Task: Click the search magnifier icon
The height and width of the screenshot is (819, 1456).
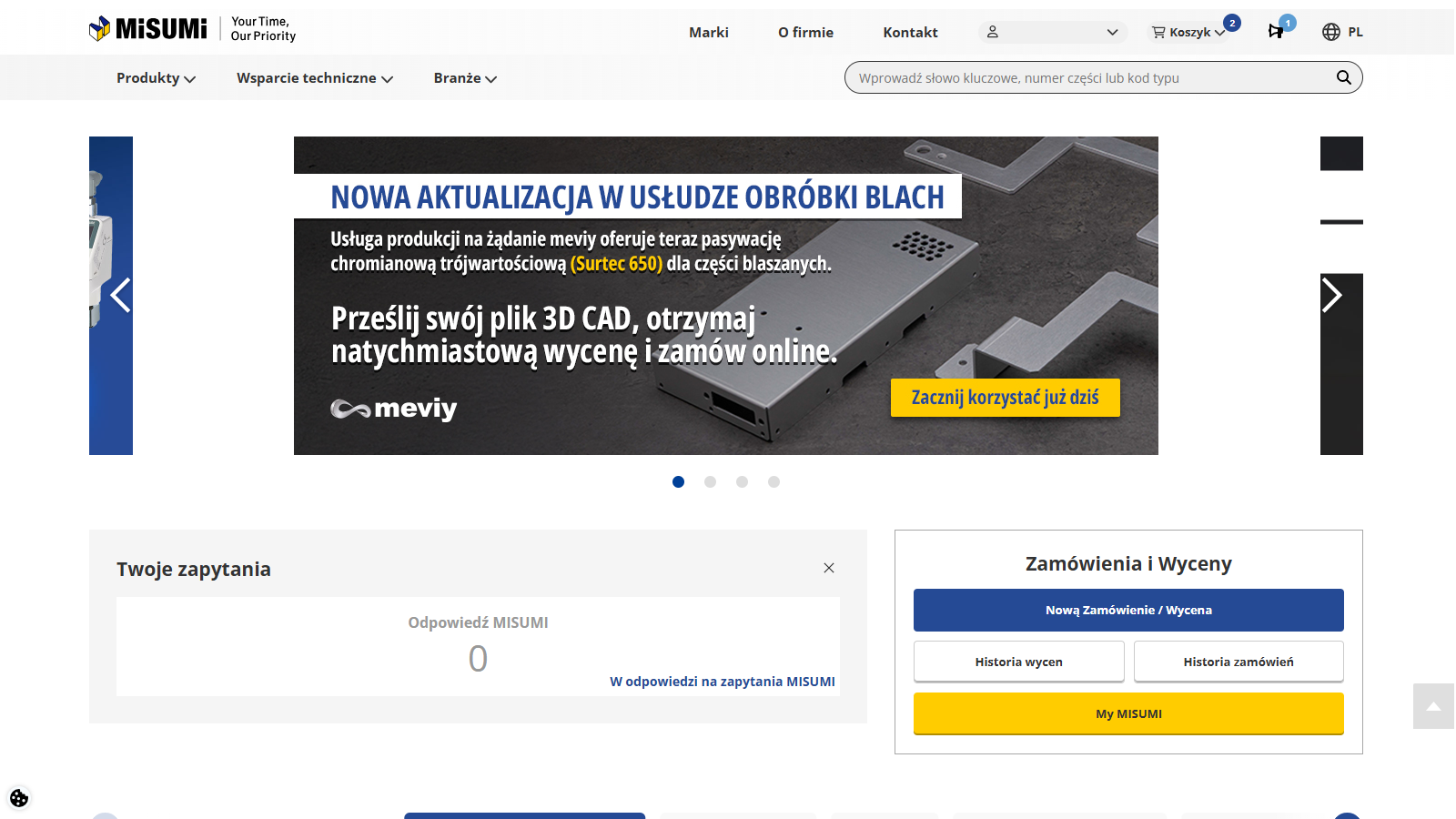Action: point(1343,77)
